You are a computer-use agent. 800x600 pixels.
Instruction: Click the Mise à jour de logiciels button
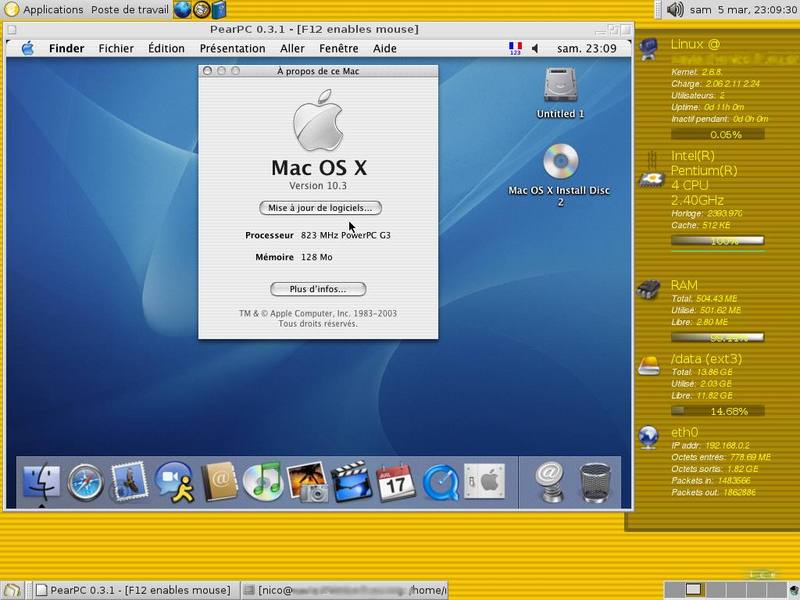[320, 208]
